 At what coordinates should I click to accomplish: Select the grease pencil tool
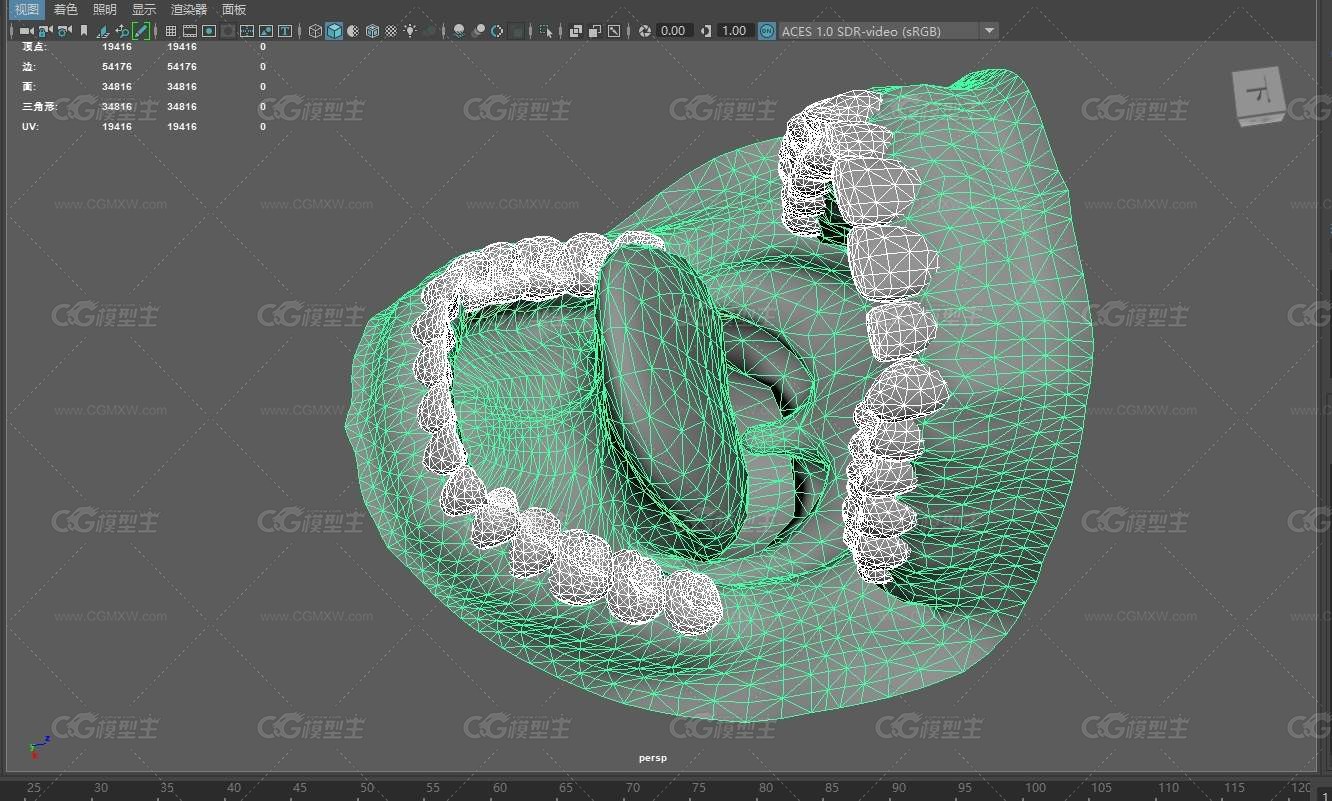(141, 31)
